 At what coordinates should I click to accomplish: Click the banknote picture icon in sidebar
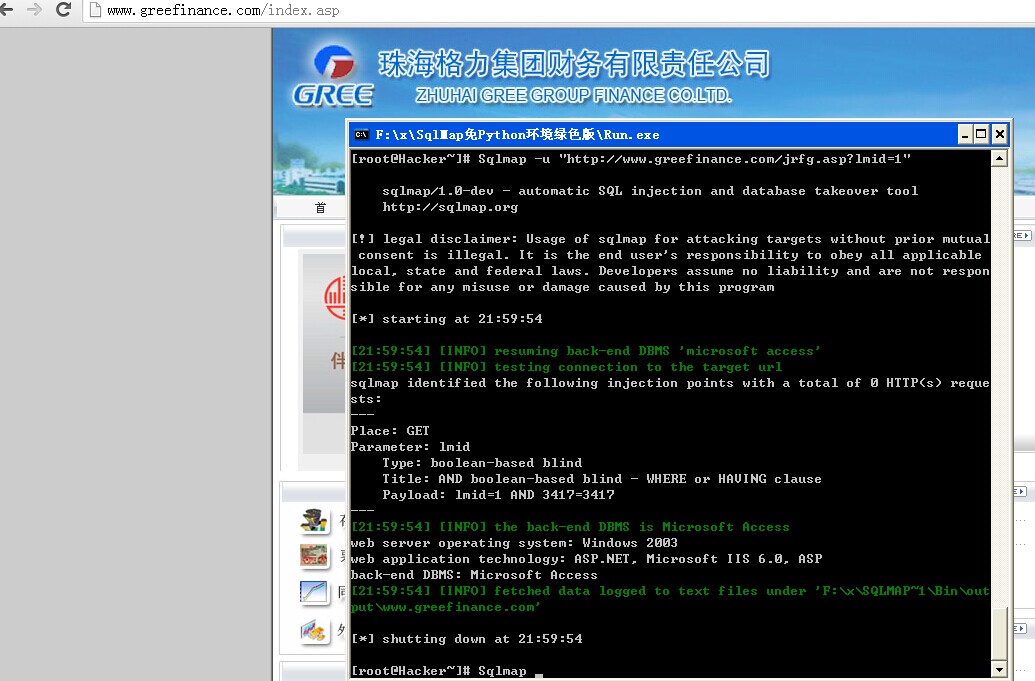(x=314, y=556)
